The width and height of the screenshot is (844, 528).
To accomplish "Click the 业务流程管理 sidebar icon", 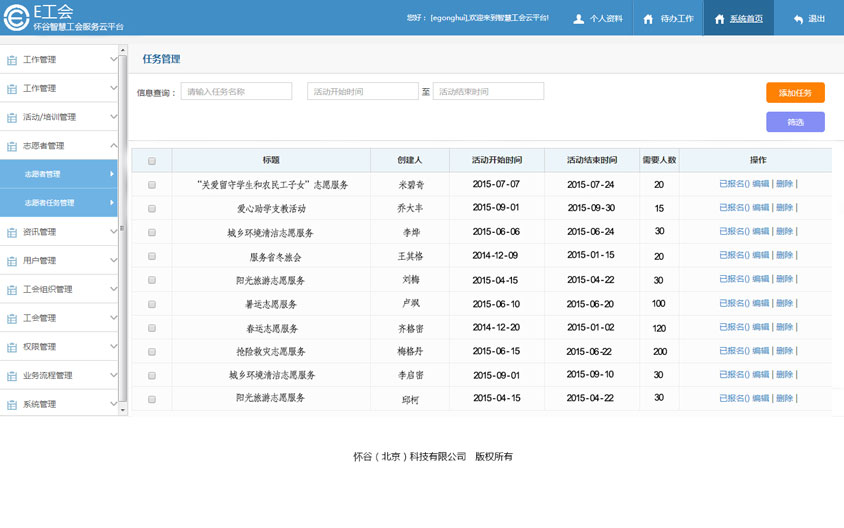I will (12, 376).
